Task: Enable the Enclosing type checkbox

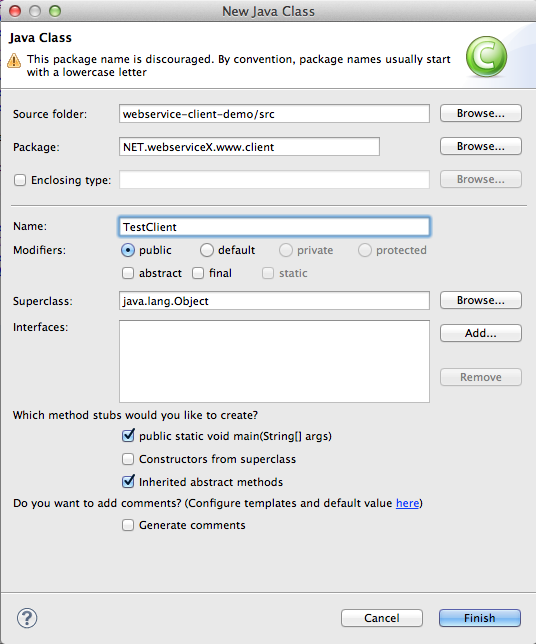Action: (20, 180)
